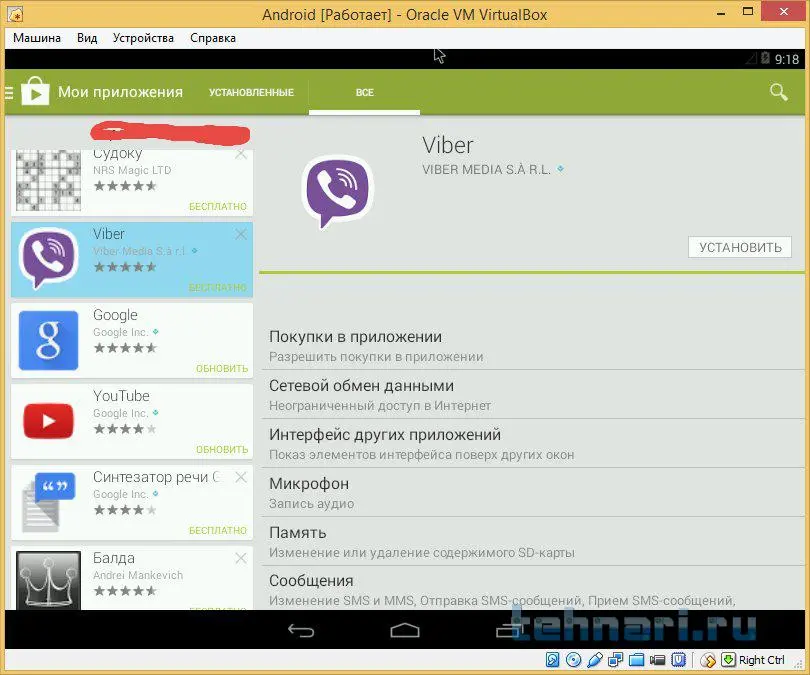Viewport: 810px width, 675px height.
Task: Click the Микрофон permission row
Action: (x=533, y=493)
